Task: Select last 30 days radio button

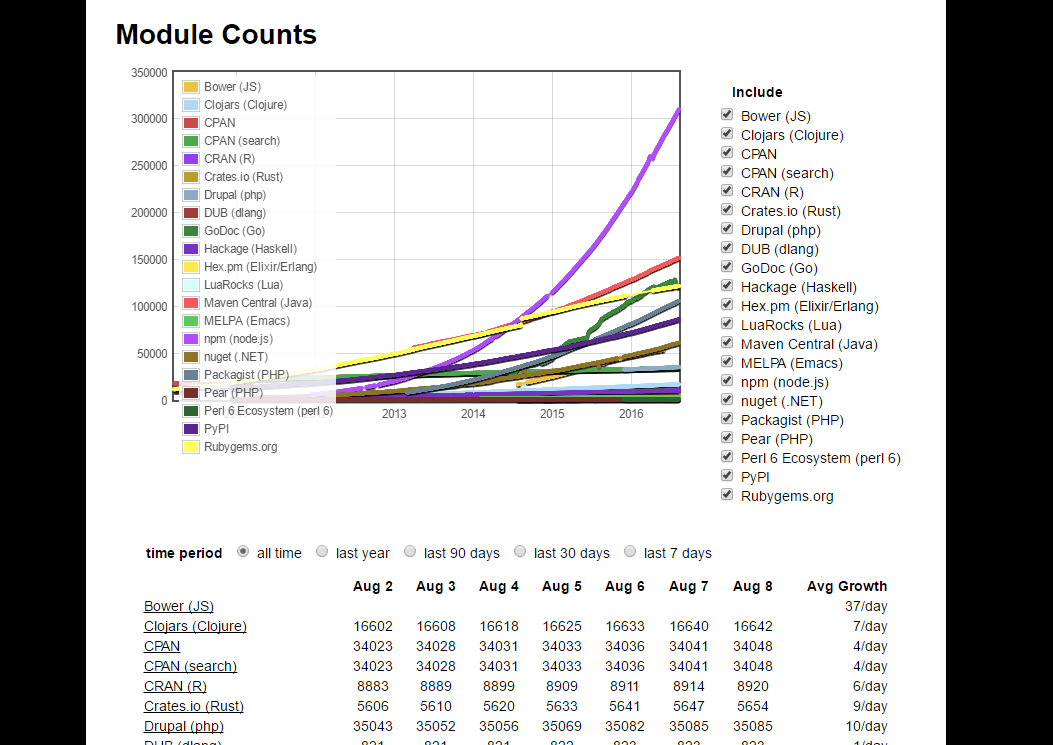Action: pyautogui.click(x=520, y=552)
